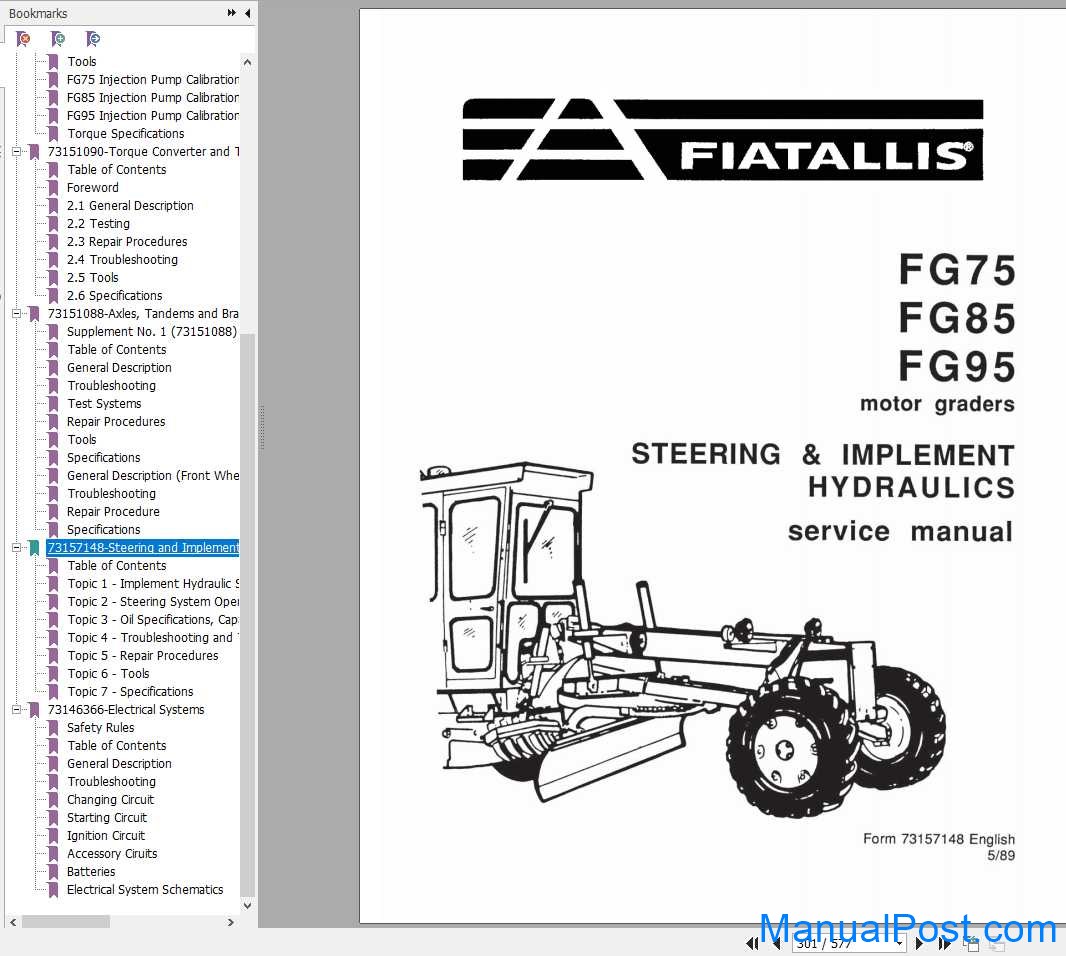The width and height of the screenshot is (1066, 956).
Task: Click the bookmark icon beside Test Systems
Action: (x=53, y=404)
